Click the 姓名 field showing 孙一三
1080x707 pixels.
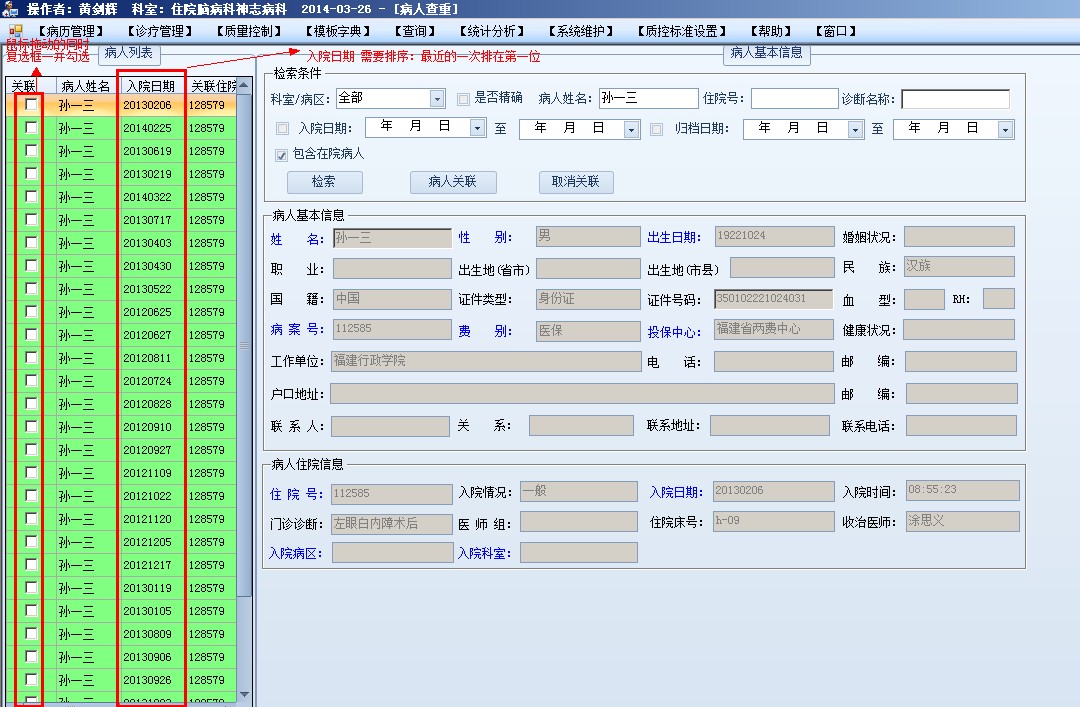click(392, 238)
